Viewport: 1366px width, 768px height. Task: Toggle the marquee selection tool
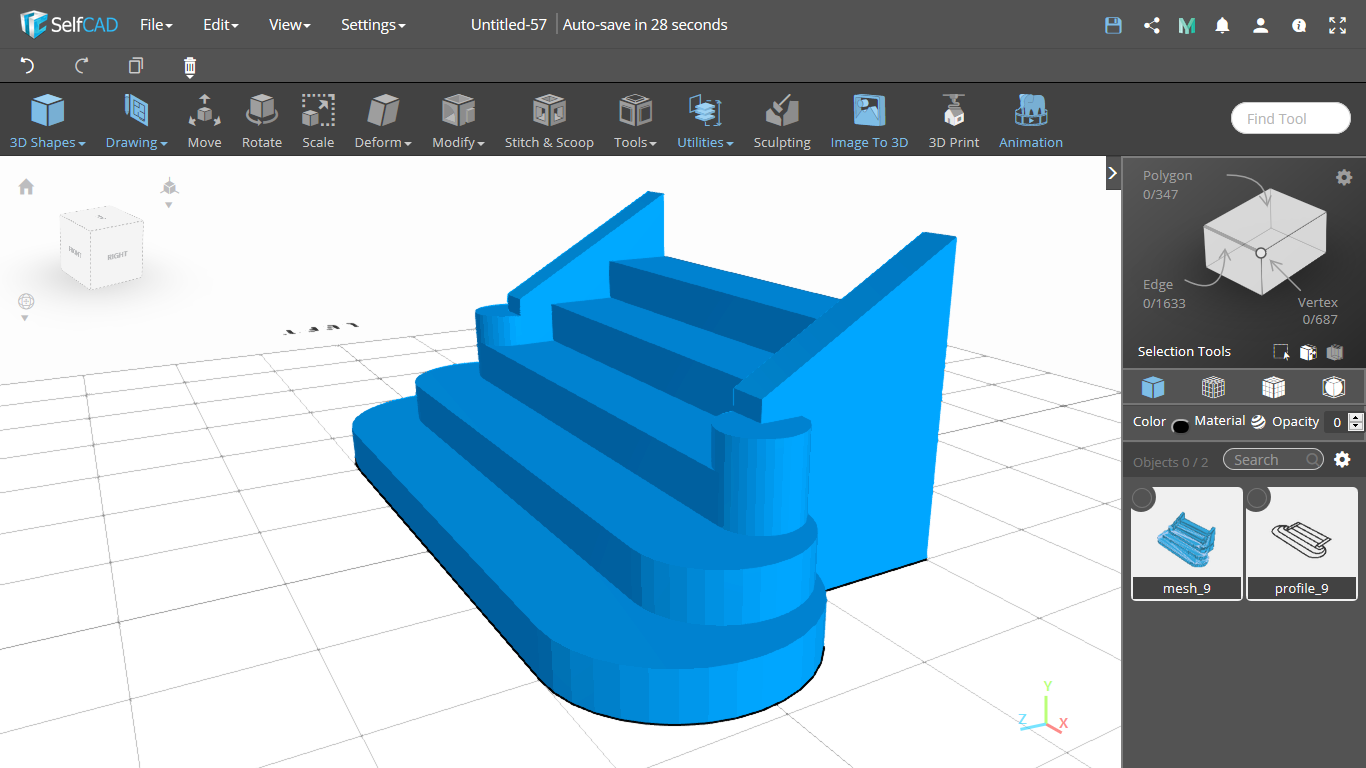click(1281, 352)
